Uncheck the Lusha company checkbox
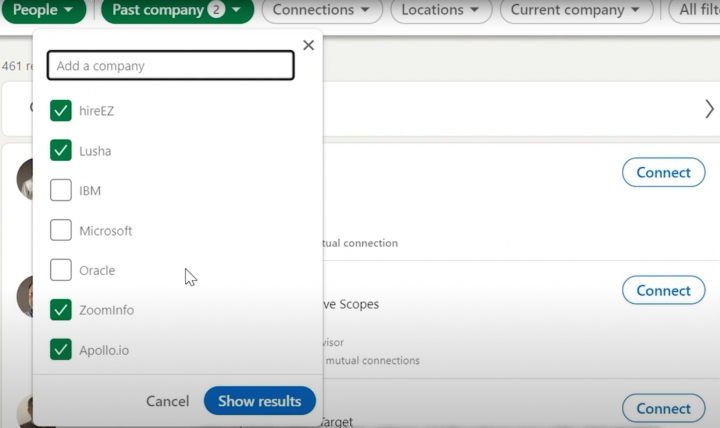The width and height of the screenshot is (720, 428). point(61,151)
